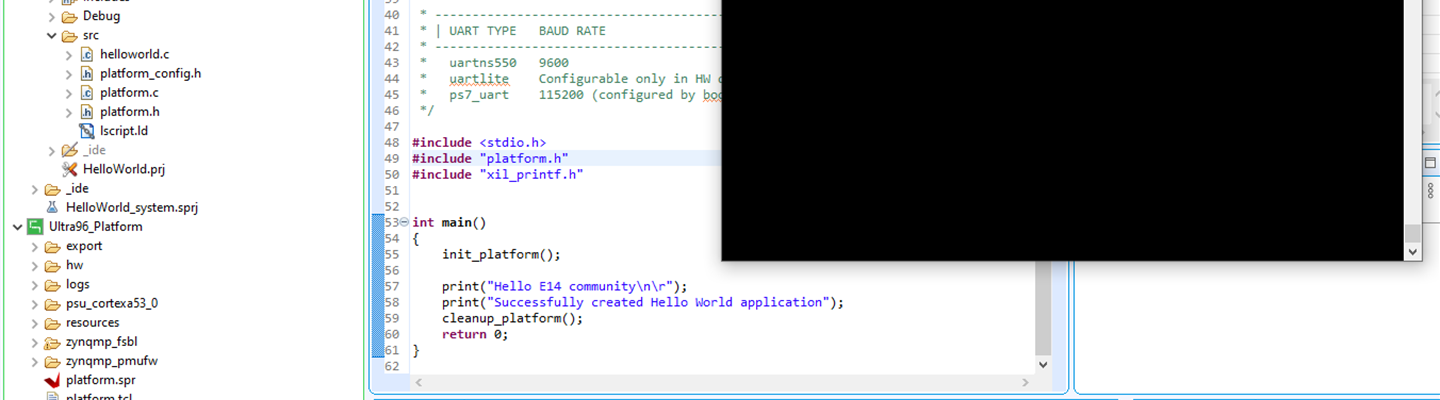
Task: Expand the platform_config.h node
Action: click(69, 73)
